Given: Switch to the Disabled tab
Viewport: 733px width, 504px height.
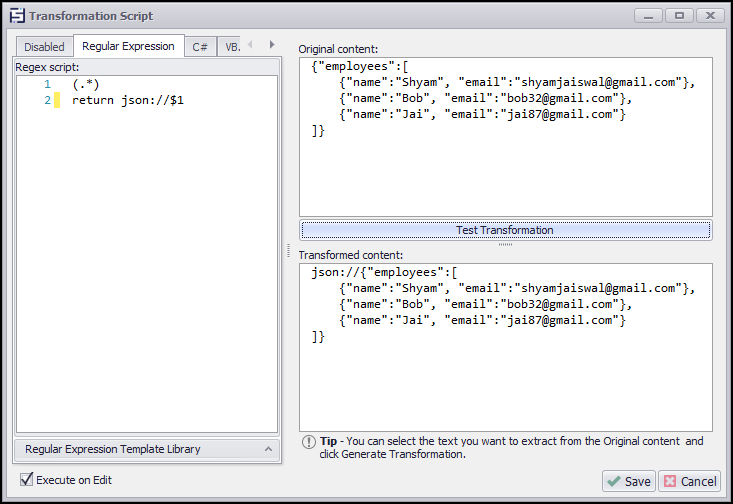Looking at the screenshot, I should coord(44,47).
